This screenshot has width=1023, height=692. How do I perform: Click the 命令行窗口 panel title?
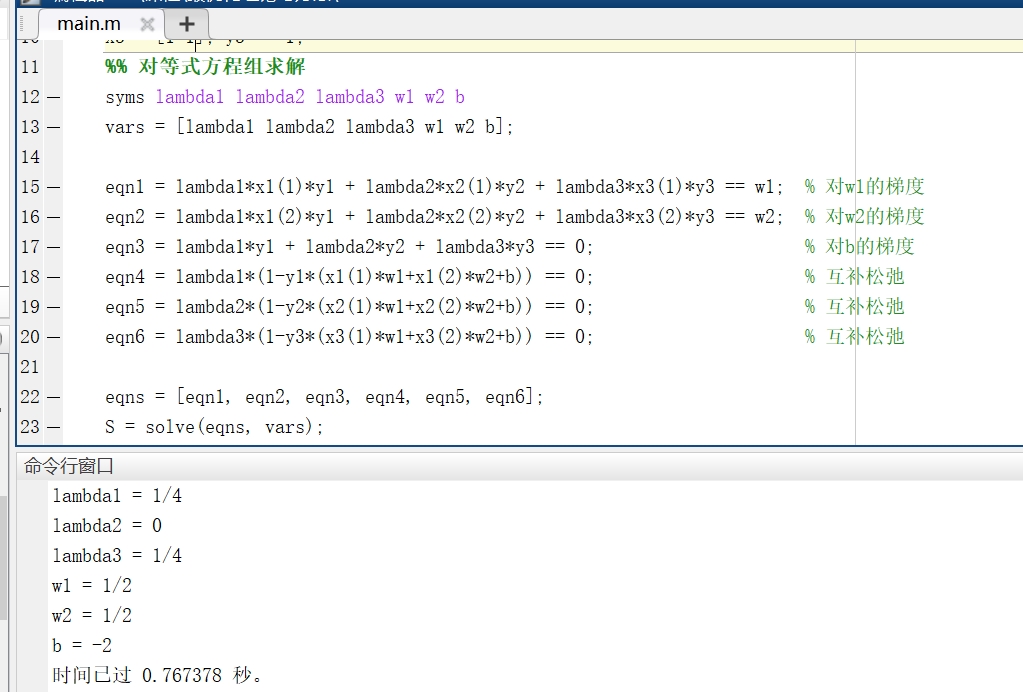69,466
